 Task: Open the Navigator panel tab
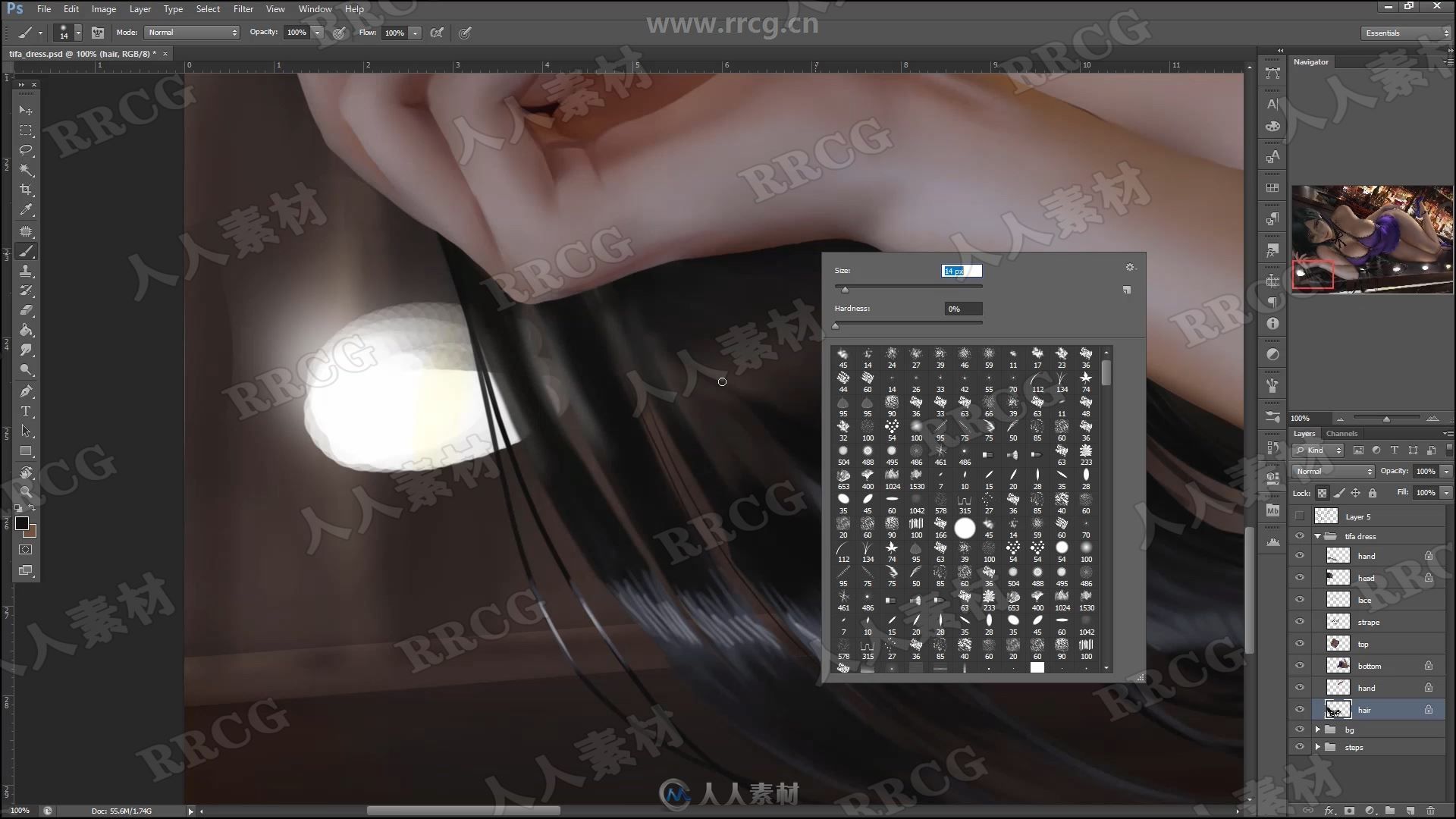coord(1311,62)
